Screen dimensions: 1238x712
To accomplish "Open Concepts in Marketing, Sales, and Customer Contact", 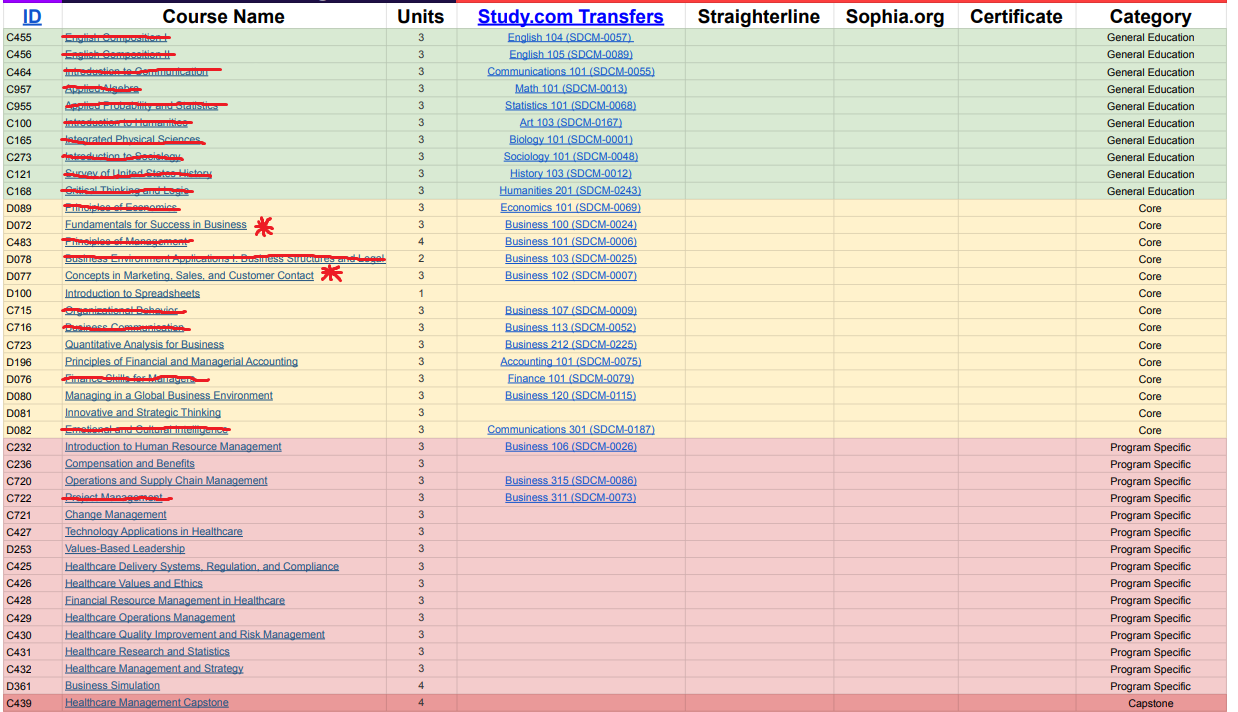I will (189, 276).
